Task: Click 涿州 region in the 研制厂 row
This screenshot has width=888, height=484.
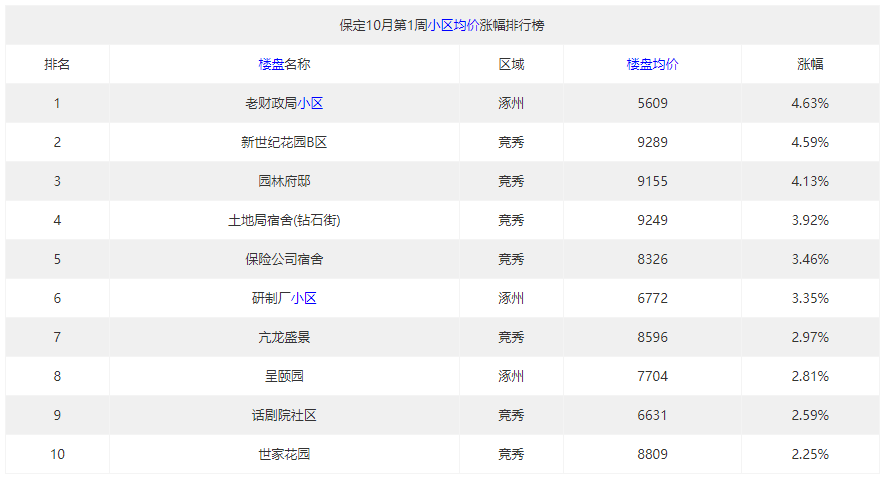Action: pos(511,298)
